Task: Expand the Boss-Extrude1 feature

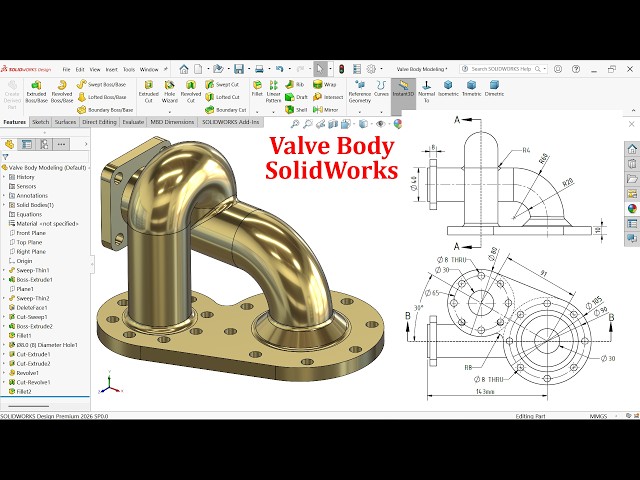Action: (4, 280)
